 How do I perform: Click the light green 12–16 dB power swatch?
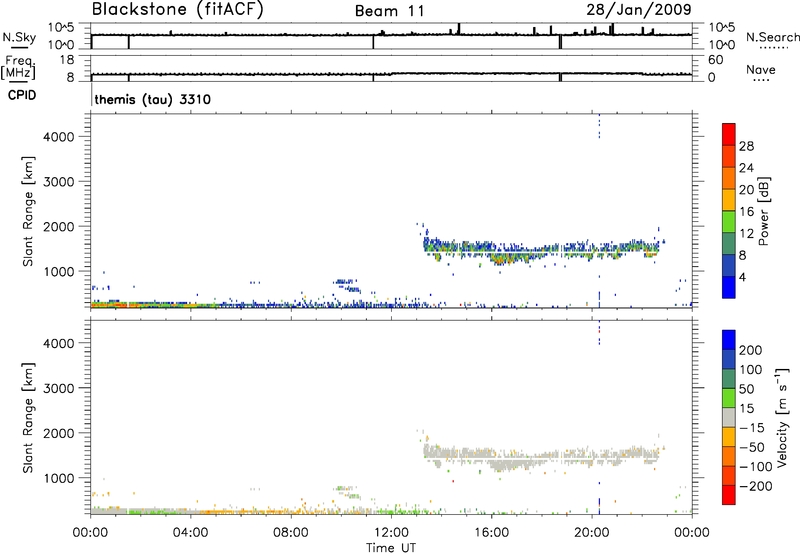point(729,222)
